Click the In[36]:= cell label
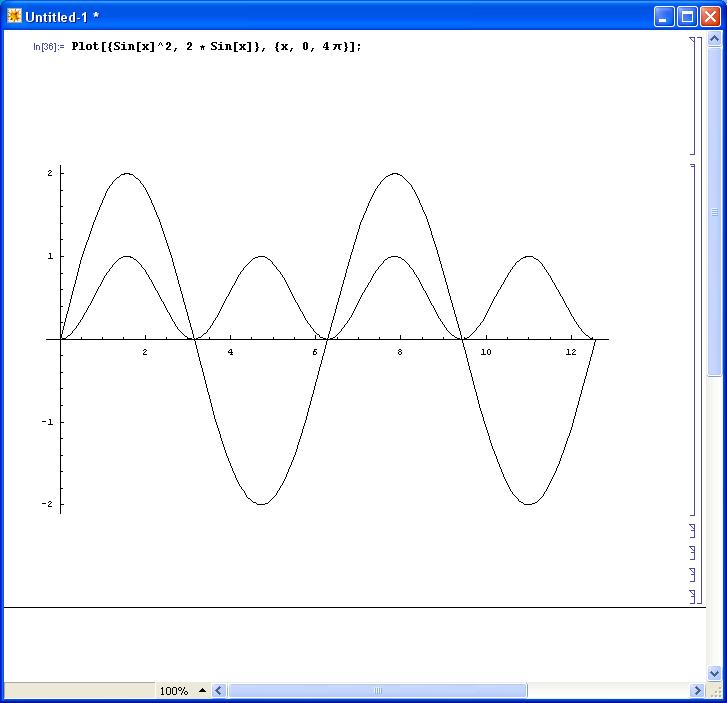Viewport: 727px width, 703px height. (x=48, y=47)
